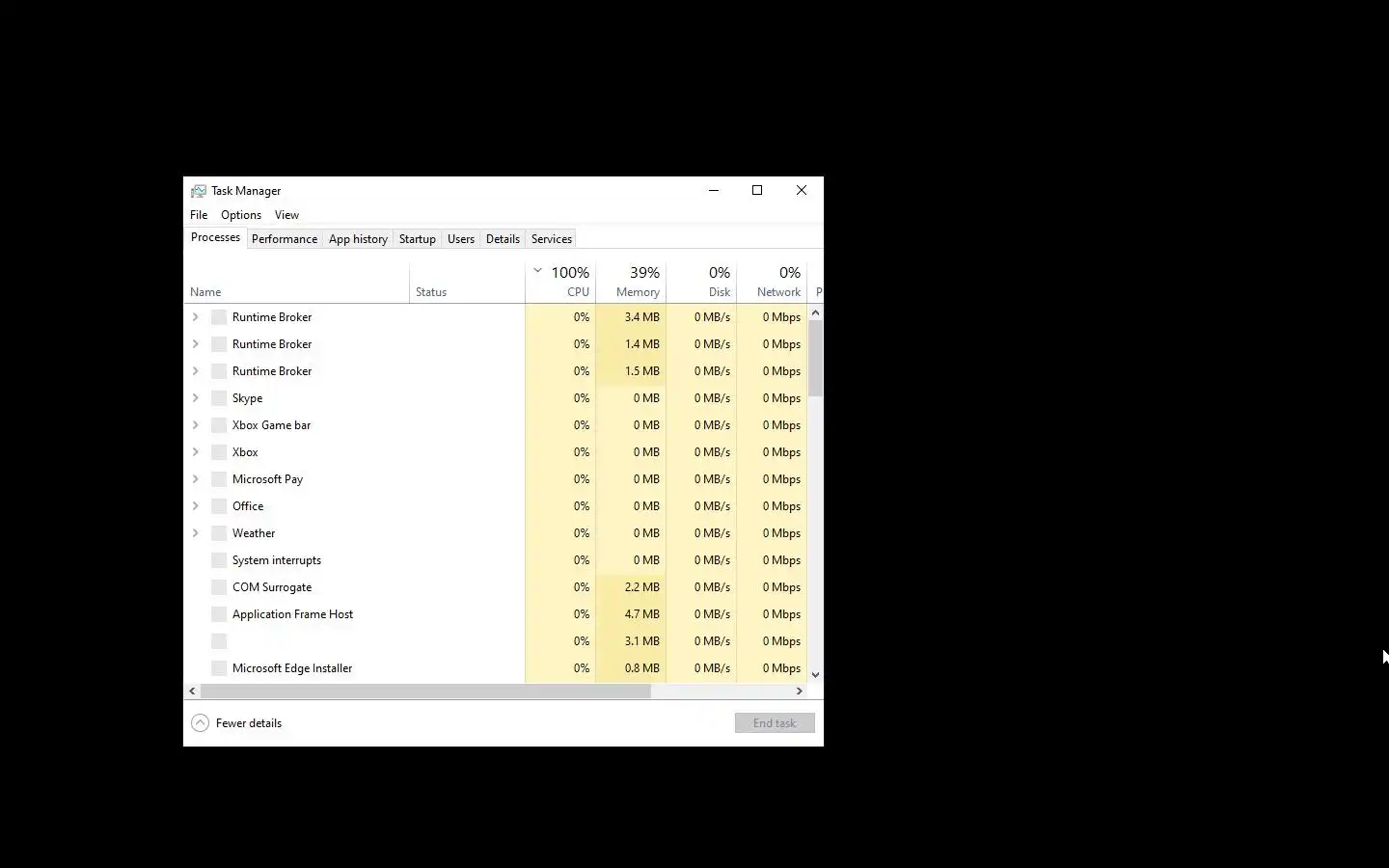Click the Microsoft Pay process icon
Image resolution: width=1389 pixels, height=868 pixels.
tap(219, 479)
